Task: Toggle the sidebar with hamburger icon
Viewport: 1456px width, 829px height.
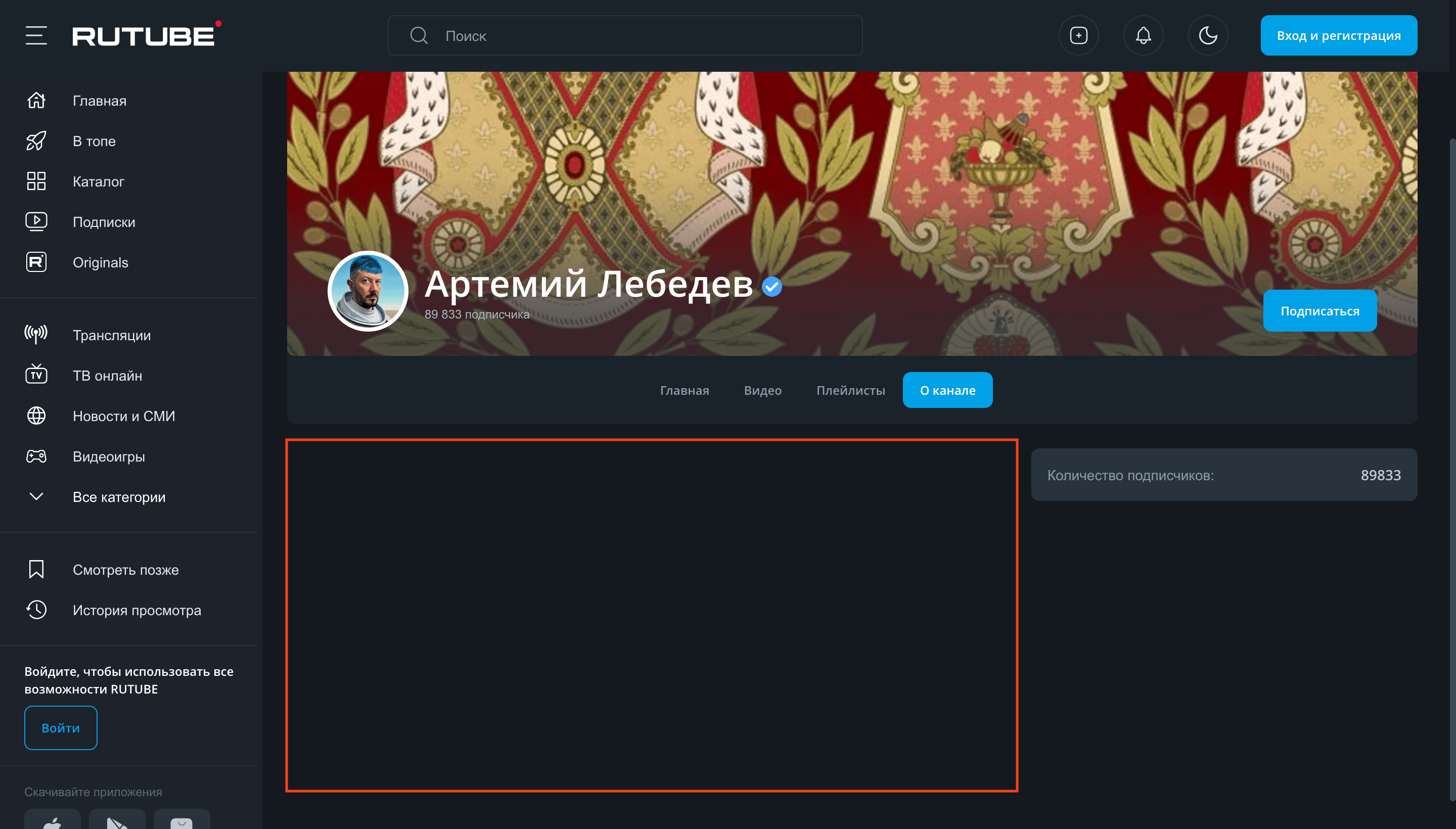Action: click(35, 35)
